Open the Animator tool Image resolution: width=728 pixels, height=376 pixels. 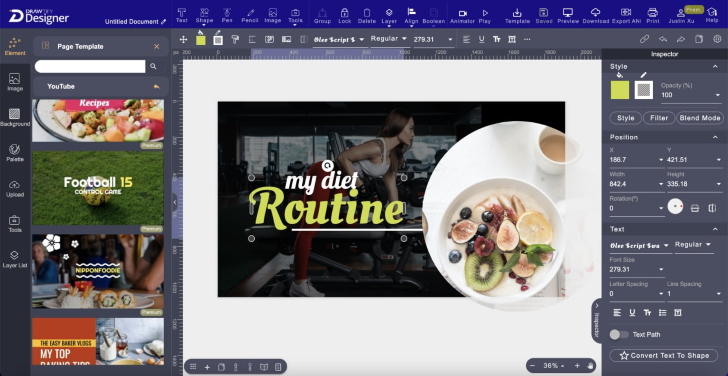pyautogui.click(x=462, y=16)
